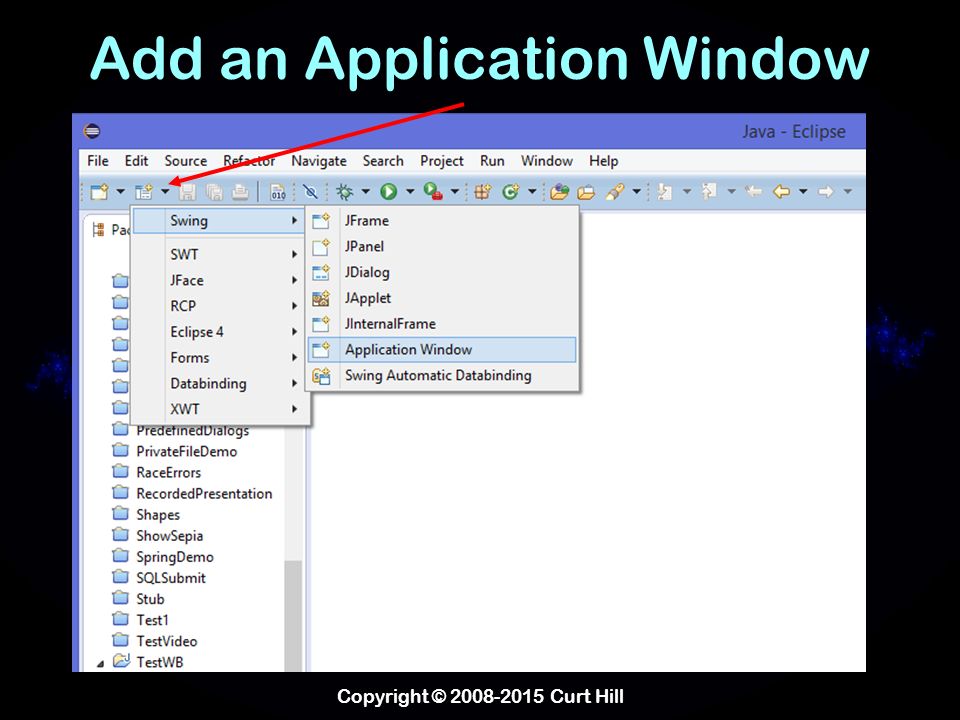Open dropdown arrow next to Run button

(410, 192)
